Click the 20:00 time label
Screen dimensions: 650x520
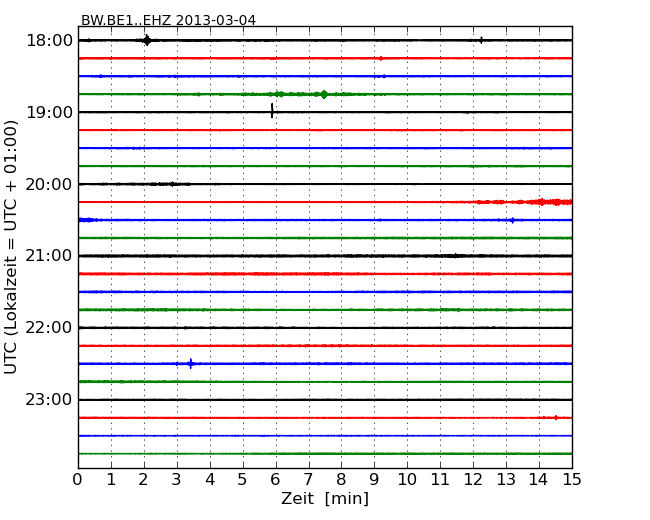49,184
